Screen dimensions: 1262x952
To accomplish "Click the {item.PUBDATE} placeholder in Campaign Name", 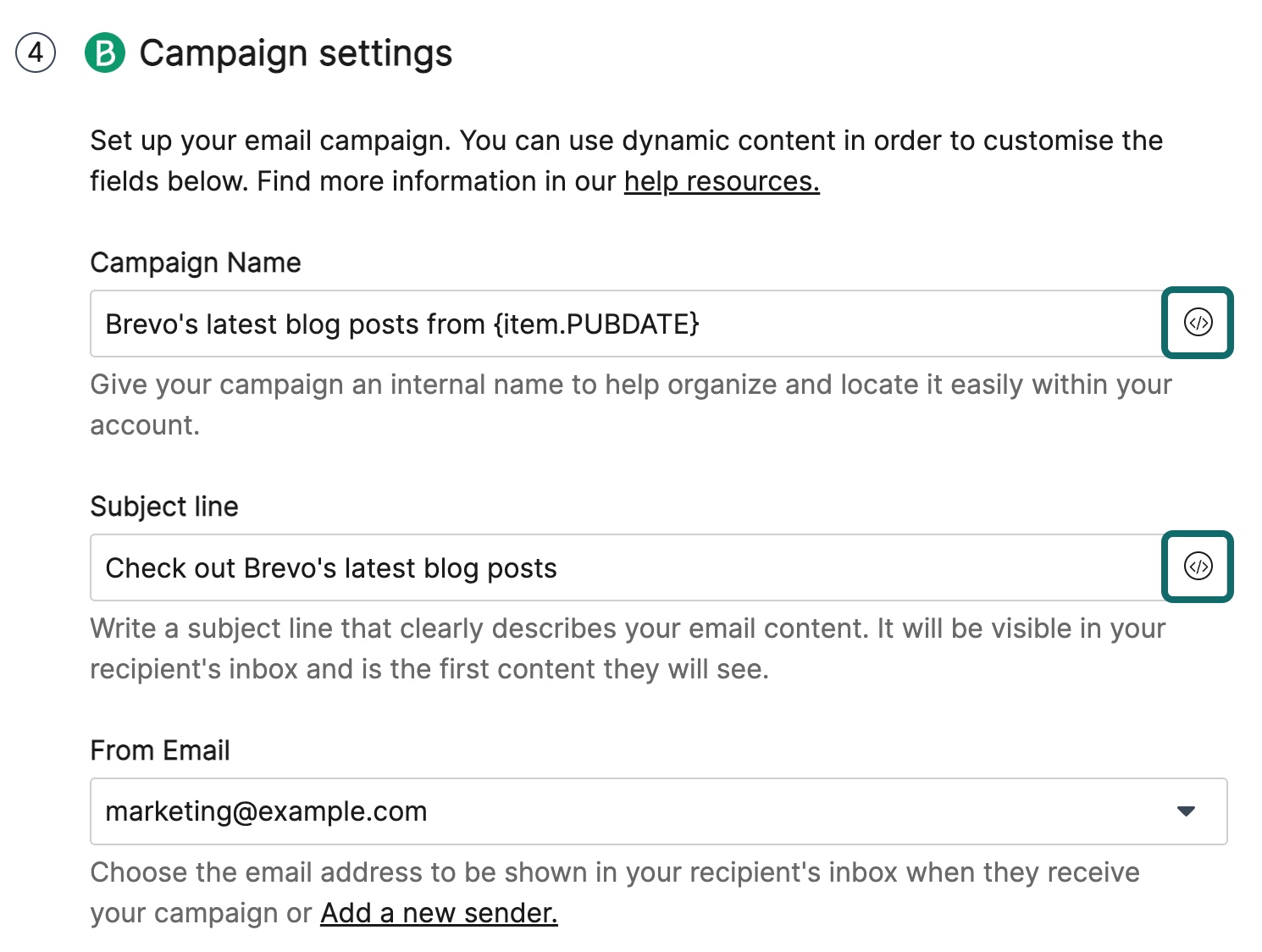I will click(x=596, y=324).
